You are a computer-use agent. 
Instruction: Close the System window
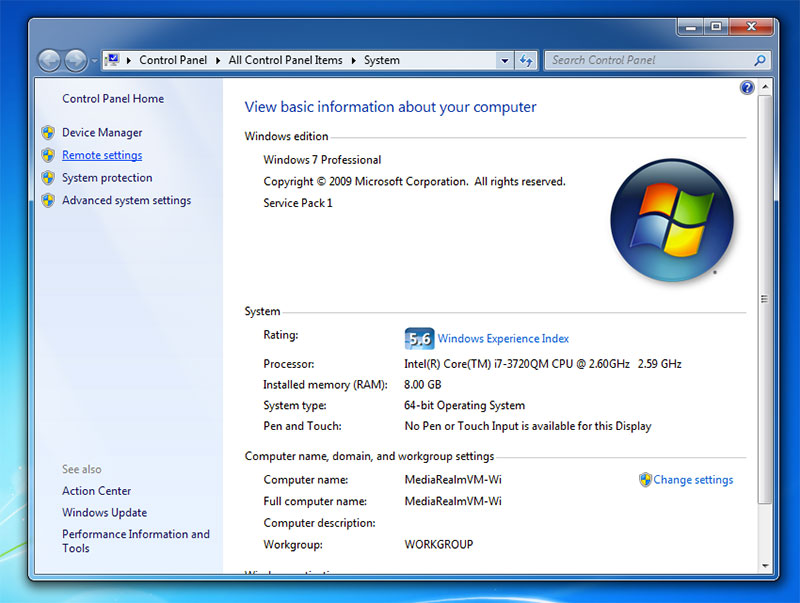[x=751, y=27]
